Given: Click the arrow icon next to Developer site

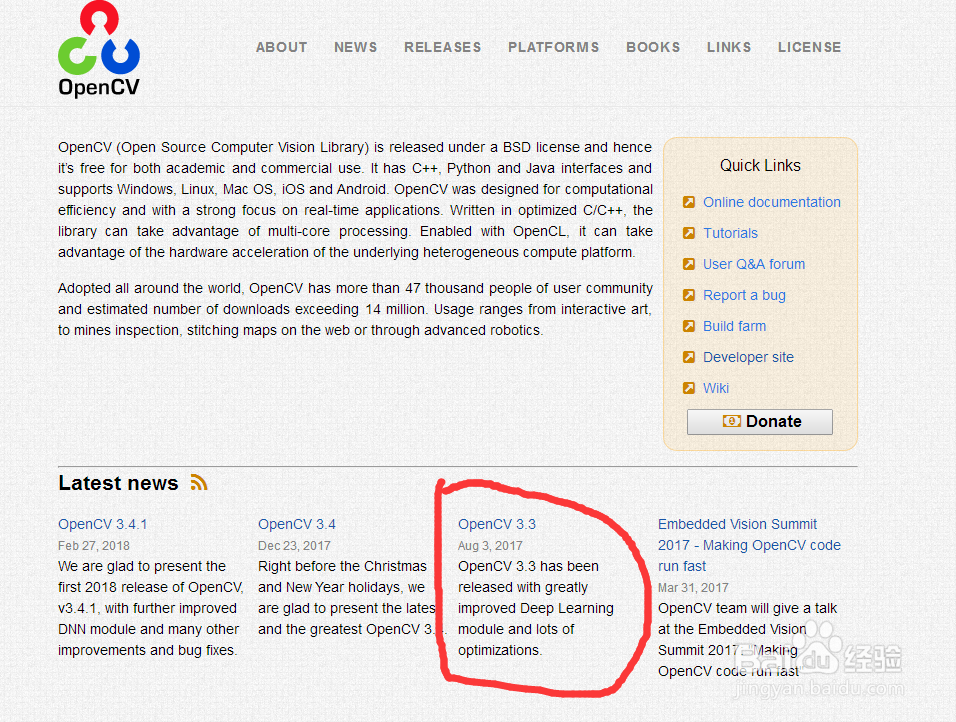Looking at the screenshot, I should click(x=689, y=357).
